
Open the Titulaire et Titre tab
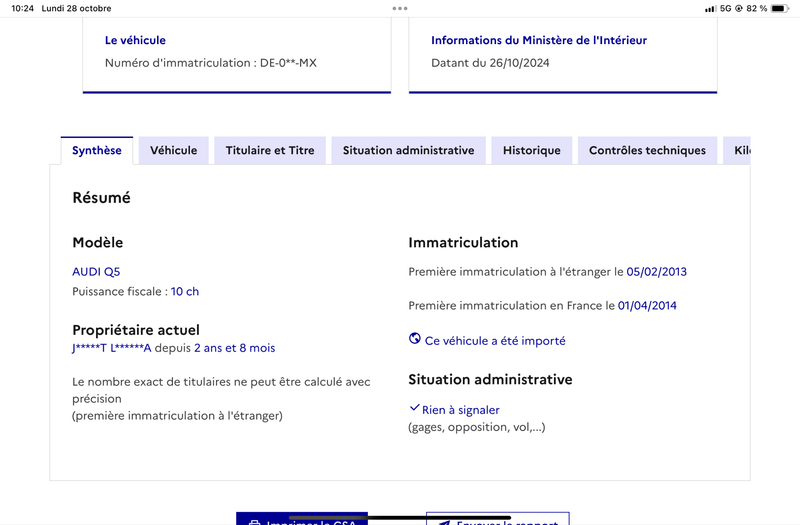coord(270,151)
